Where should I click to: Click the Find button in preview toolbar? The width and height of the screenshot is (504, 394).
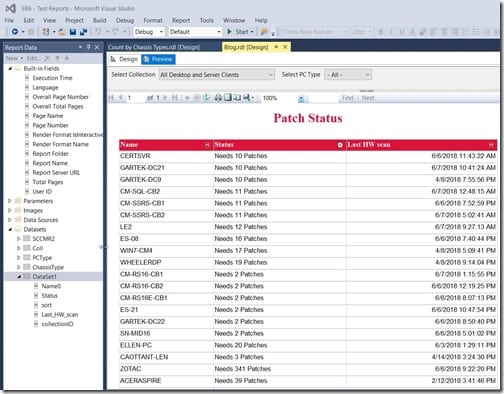(347, 98)
